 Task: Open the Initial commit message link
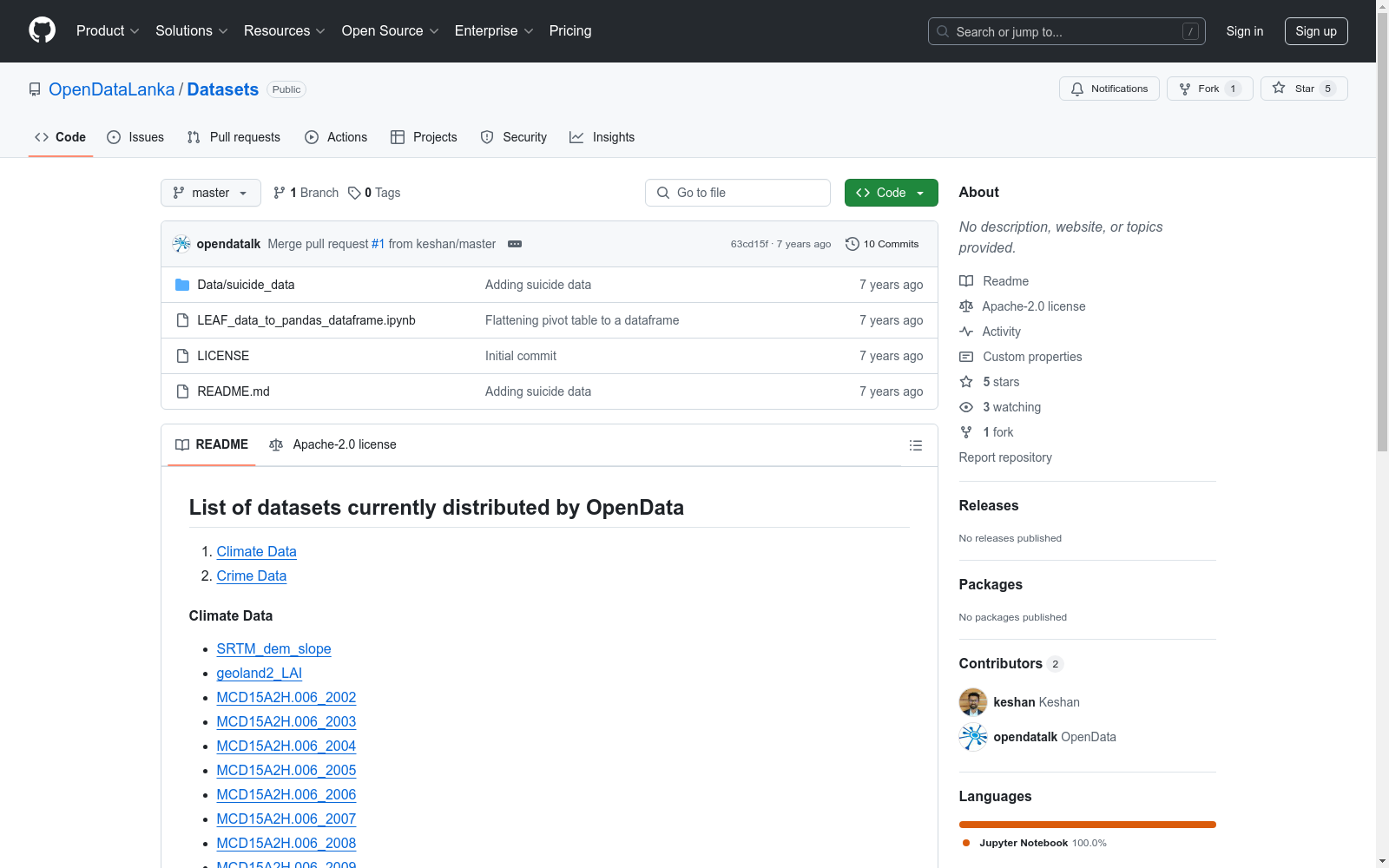pos(521,356)
